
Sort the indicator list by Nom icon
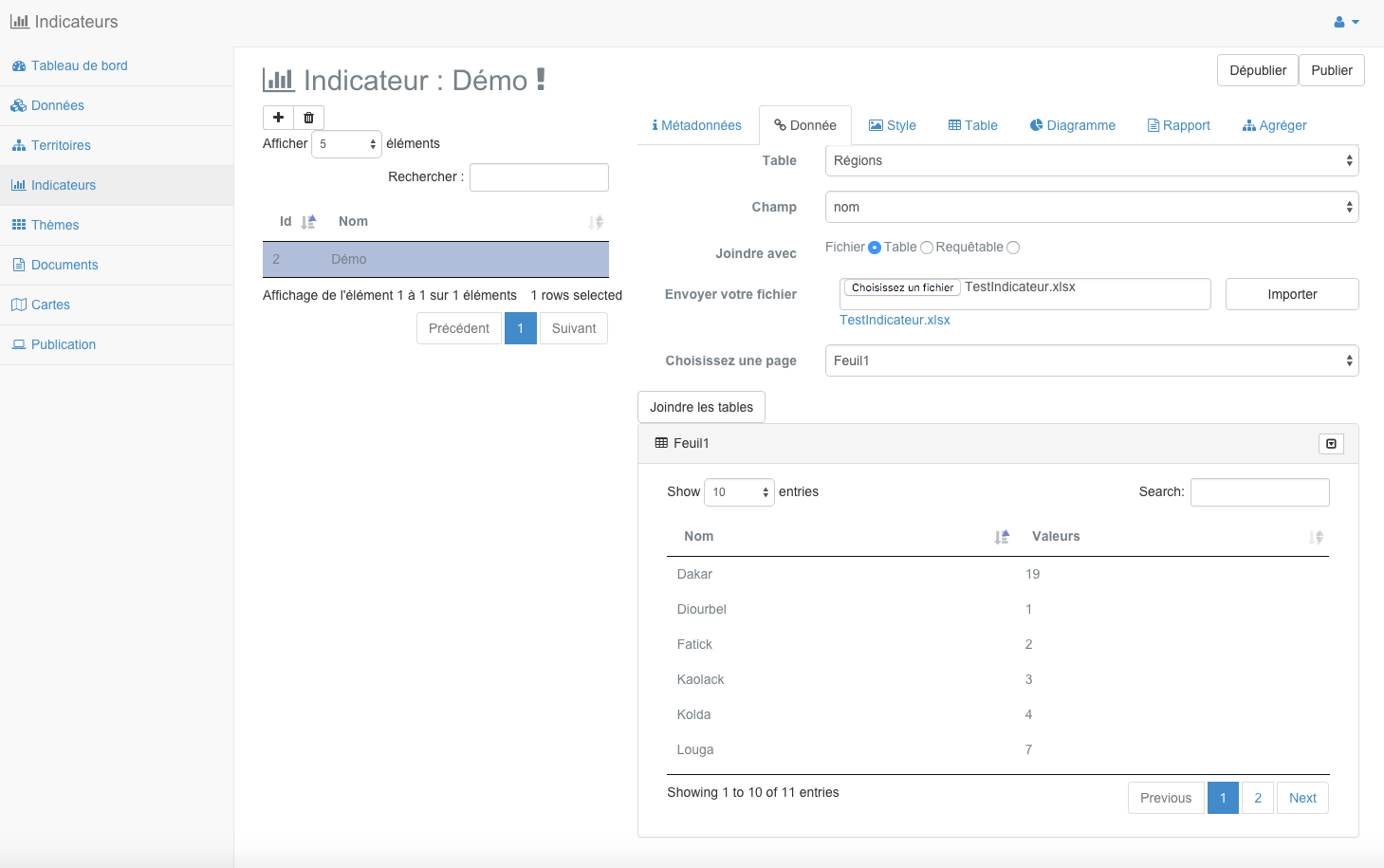coord(596,222)
